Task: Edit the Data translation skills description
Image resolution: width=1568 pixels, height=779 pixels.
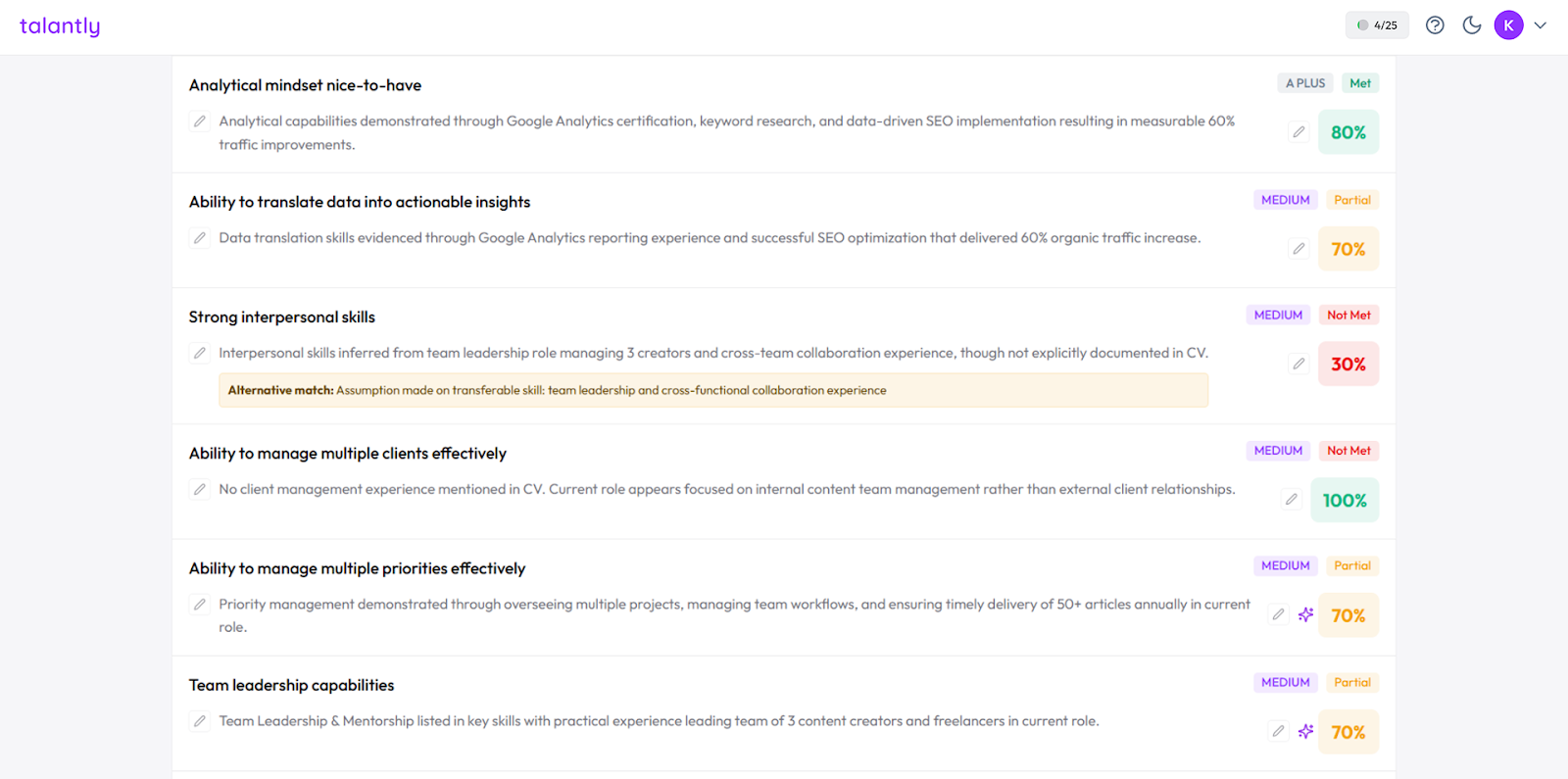Action: (x=200, y=238)
